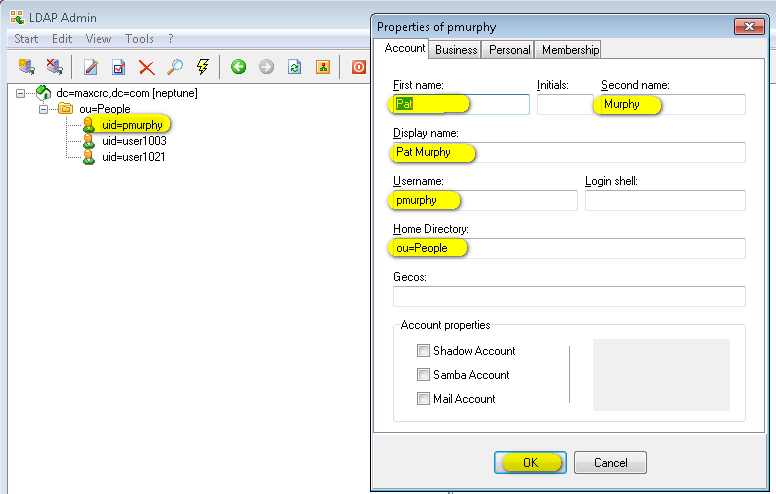This screenshot has height=494, width=776.
Task: Click the LDAP Admin title bar app icon
Action: (17, 17)
